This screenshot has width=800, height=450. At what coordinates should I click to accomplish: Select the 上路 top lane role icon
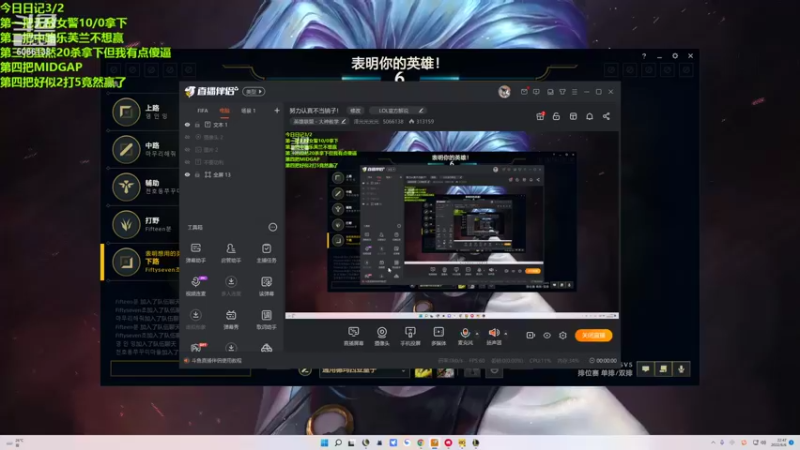(126, 112)
